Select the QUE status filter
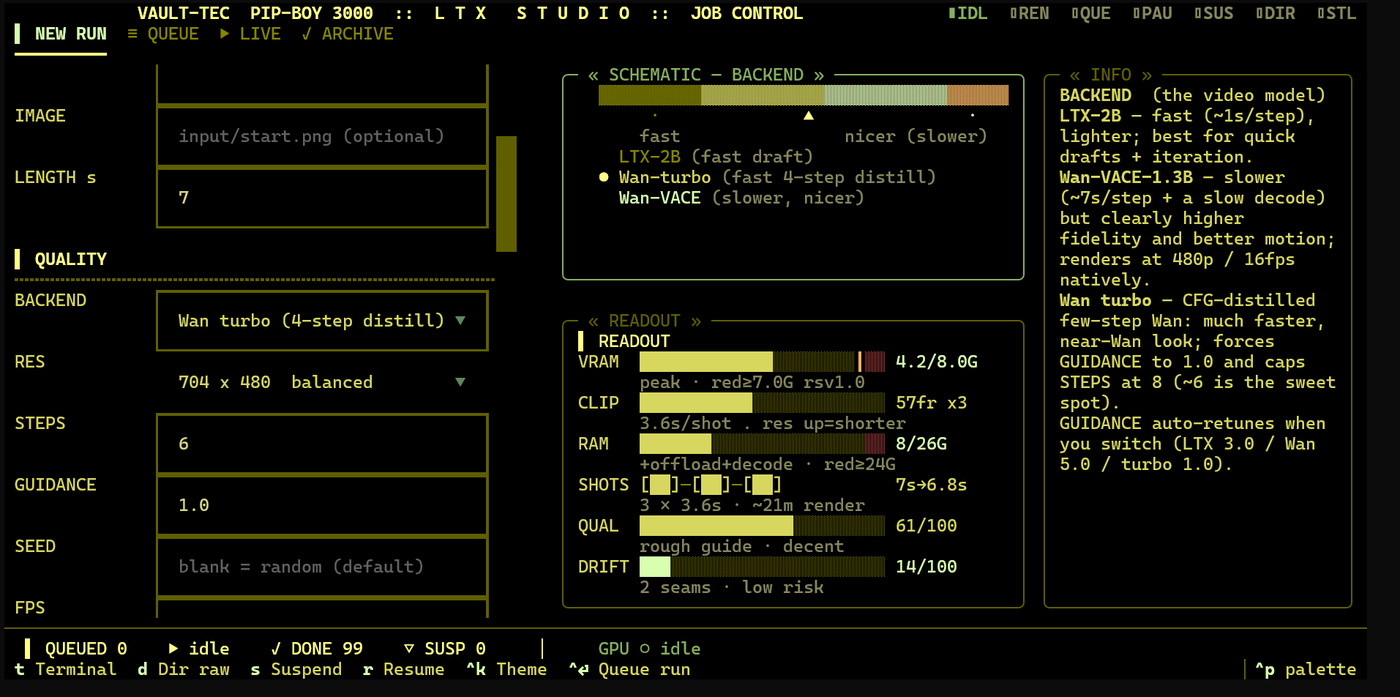The image size is (1400, 697). click(1091, 14)
